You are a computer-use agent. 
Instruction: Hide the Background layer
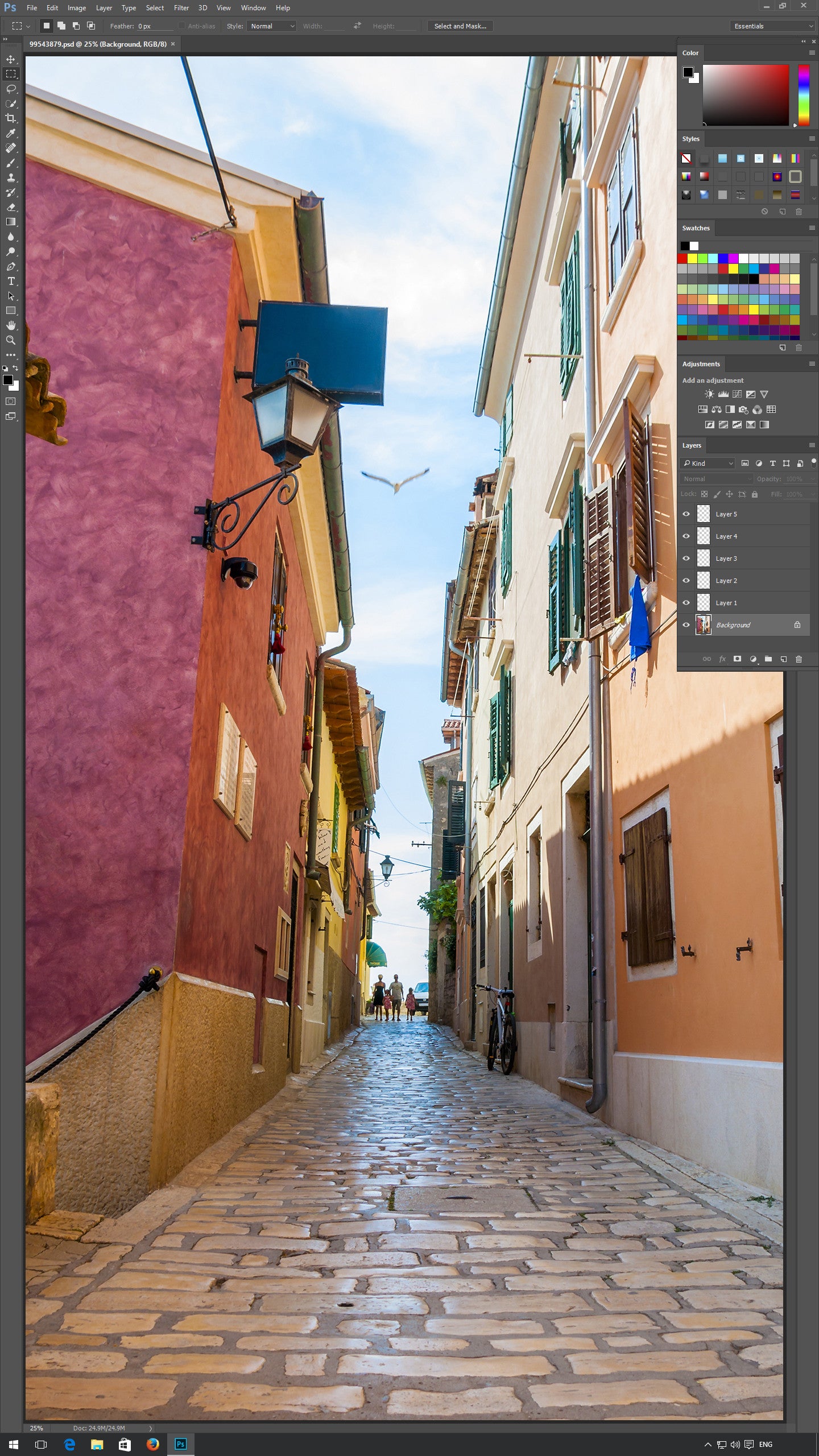coord(686,625)
